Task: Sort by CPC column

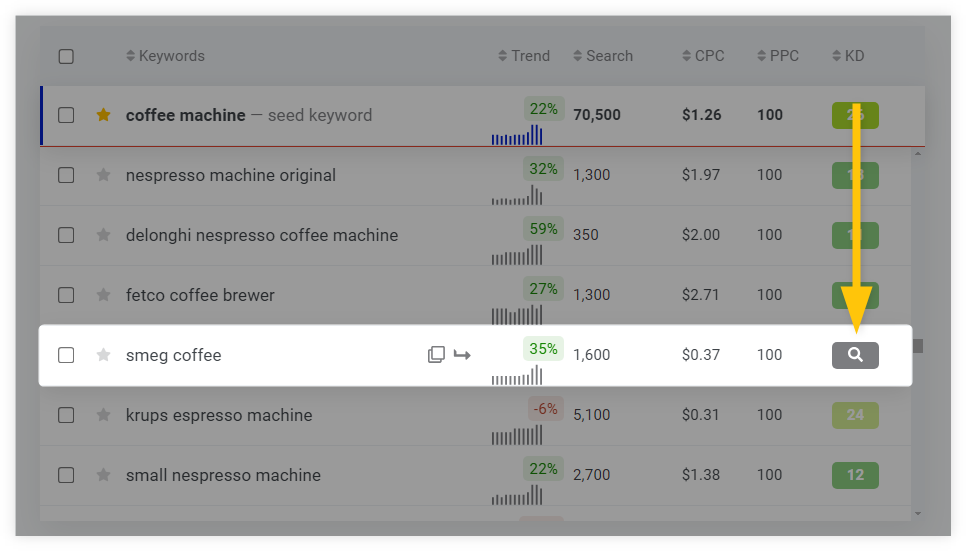Action: coord(703,55)
